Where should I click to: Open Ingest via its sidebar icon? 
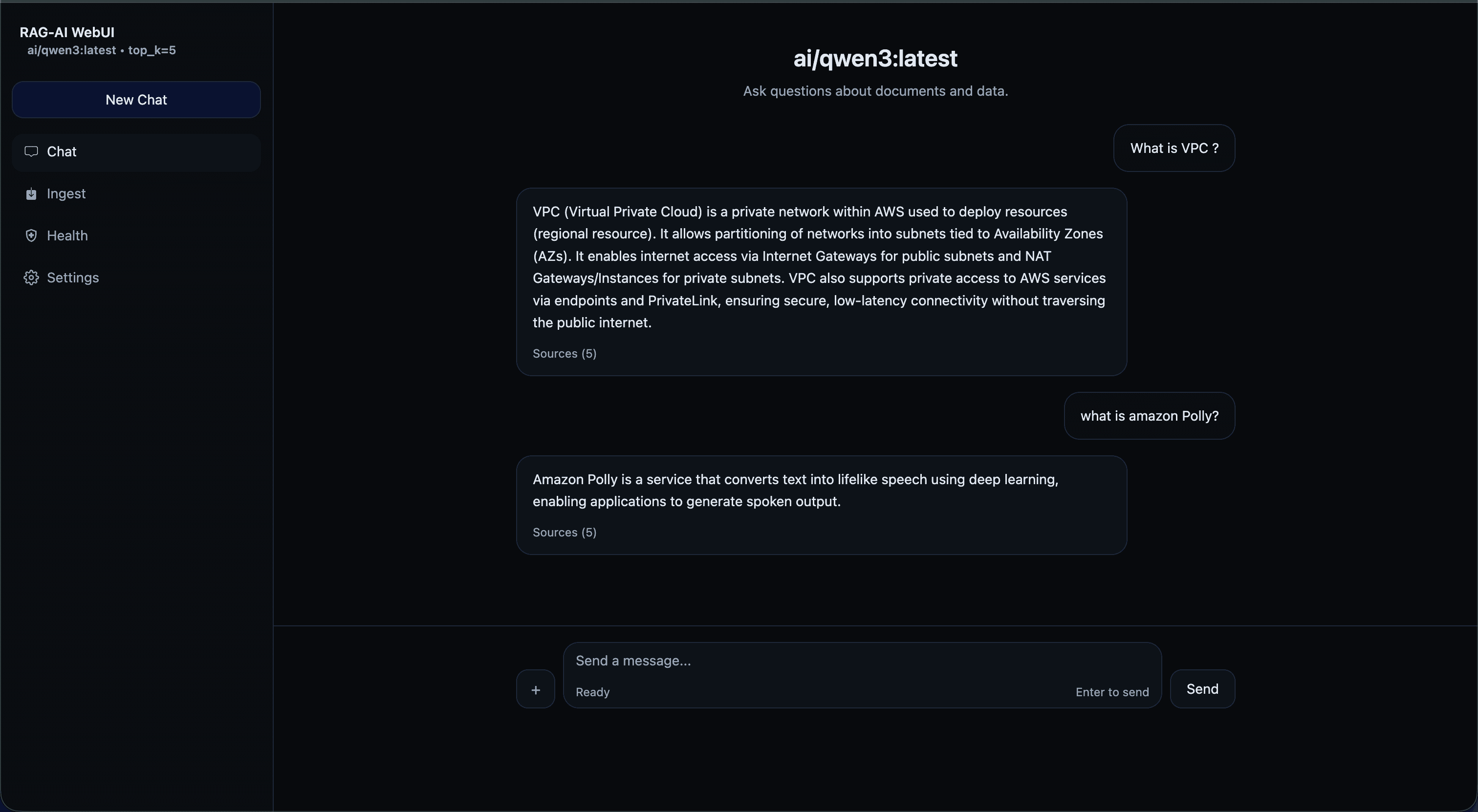pos(31,194)
